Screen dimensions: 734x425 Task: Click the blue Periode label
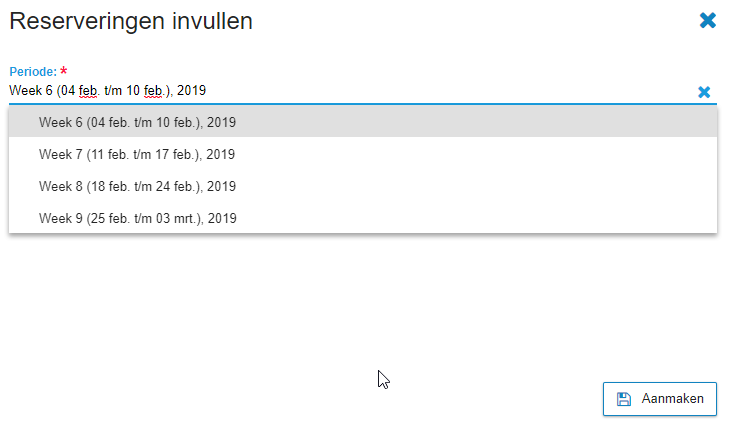[x=33, y=72]
